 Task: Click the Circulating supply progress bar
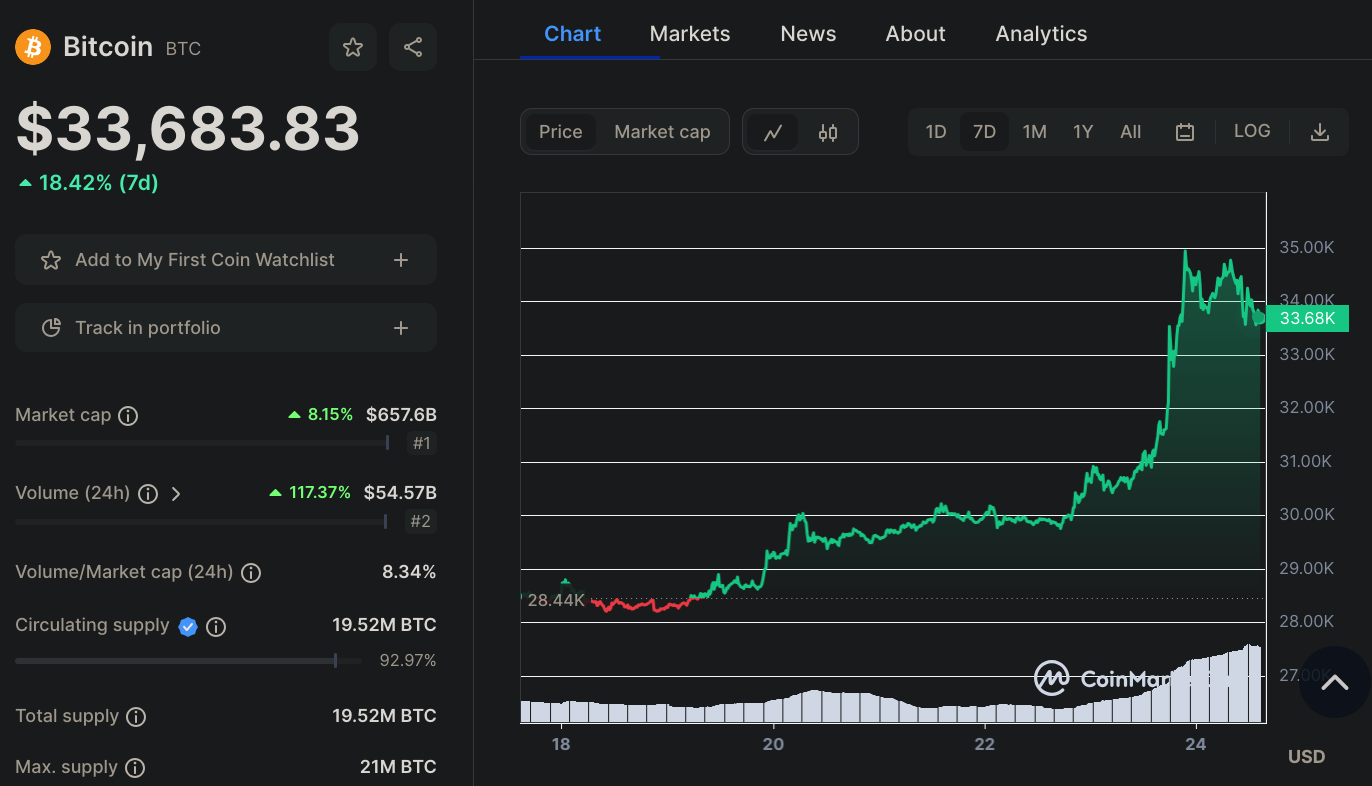[x=189, y=660]
